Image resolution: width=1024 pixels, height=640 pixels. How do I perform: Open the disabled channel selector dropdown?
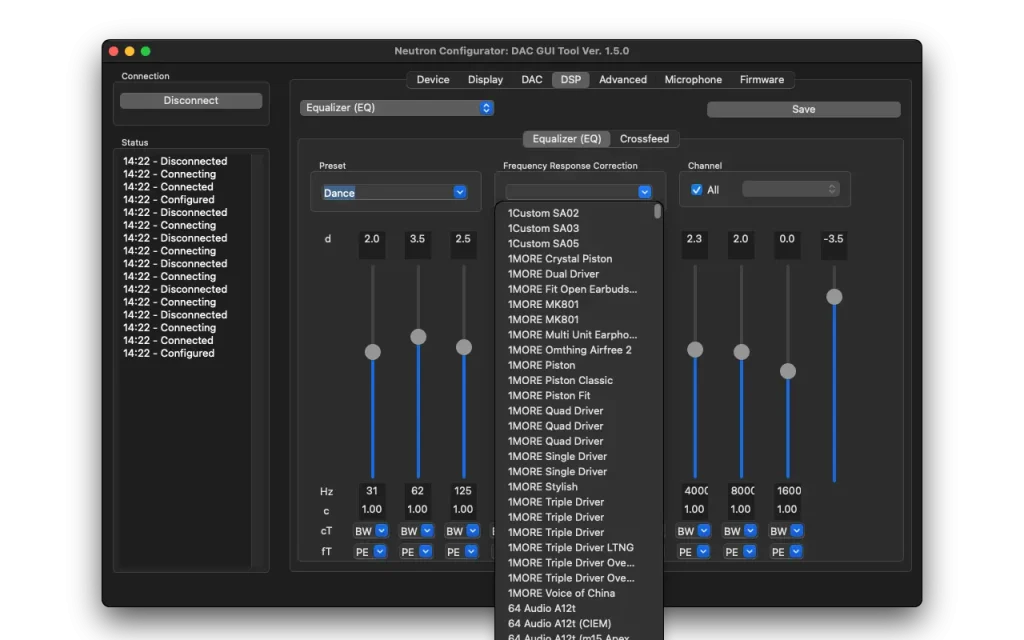click(x=790, y=189)
